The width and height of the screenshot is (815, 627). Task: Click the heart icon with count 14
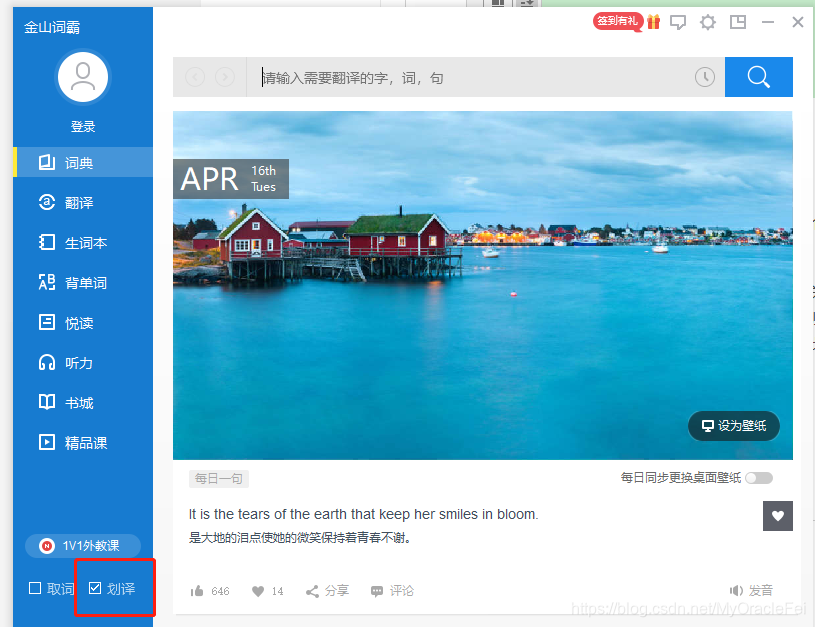(258, 591)
